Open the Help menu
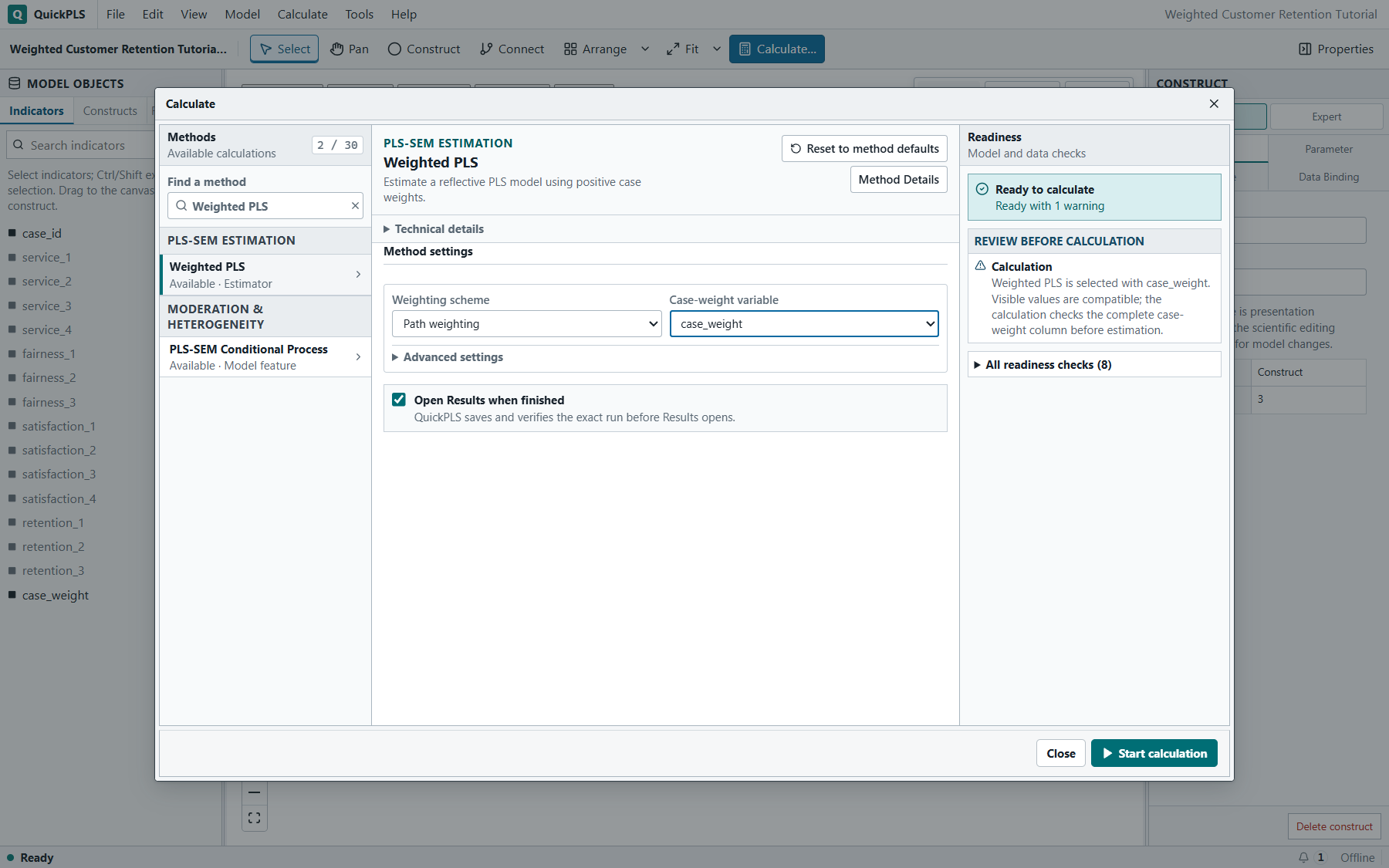The height and width of the screenshot is (868, 1389). click(404, 14)
